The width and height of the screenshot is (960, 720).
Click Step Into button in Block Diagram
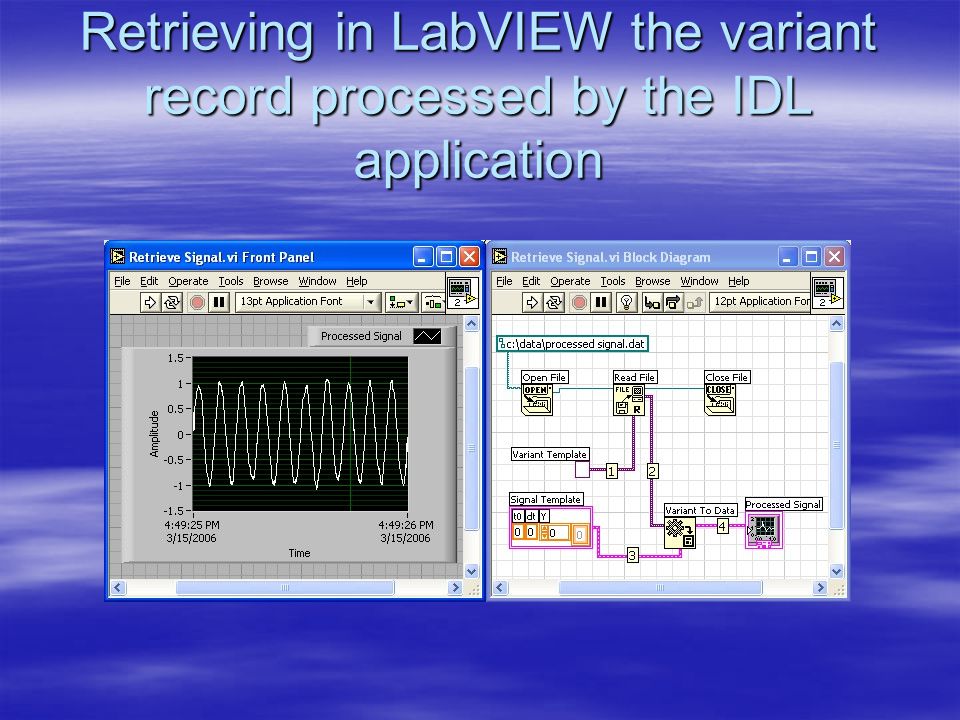(651, 302)
